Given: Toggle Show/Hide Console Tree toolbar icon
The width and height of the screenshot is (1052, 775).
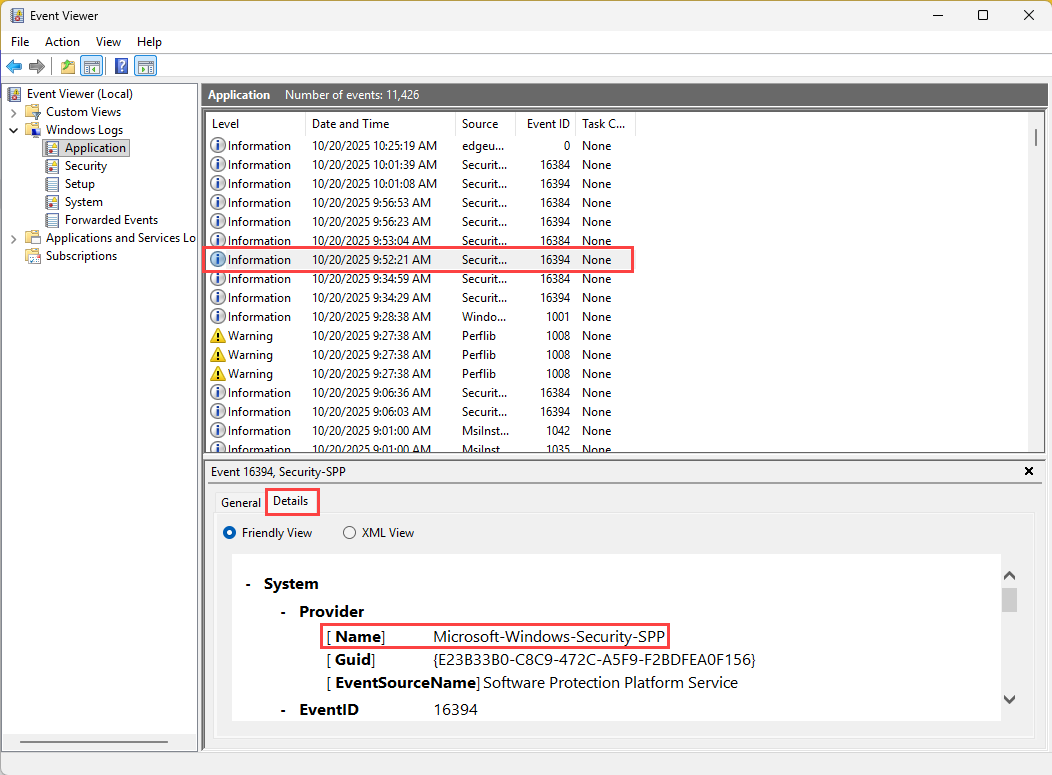Looking at the screenshot, I should 91,67.
